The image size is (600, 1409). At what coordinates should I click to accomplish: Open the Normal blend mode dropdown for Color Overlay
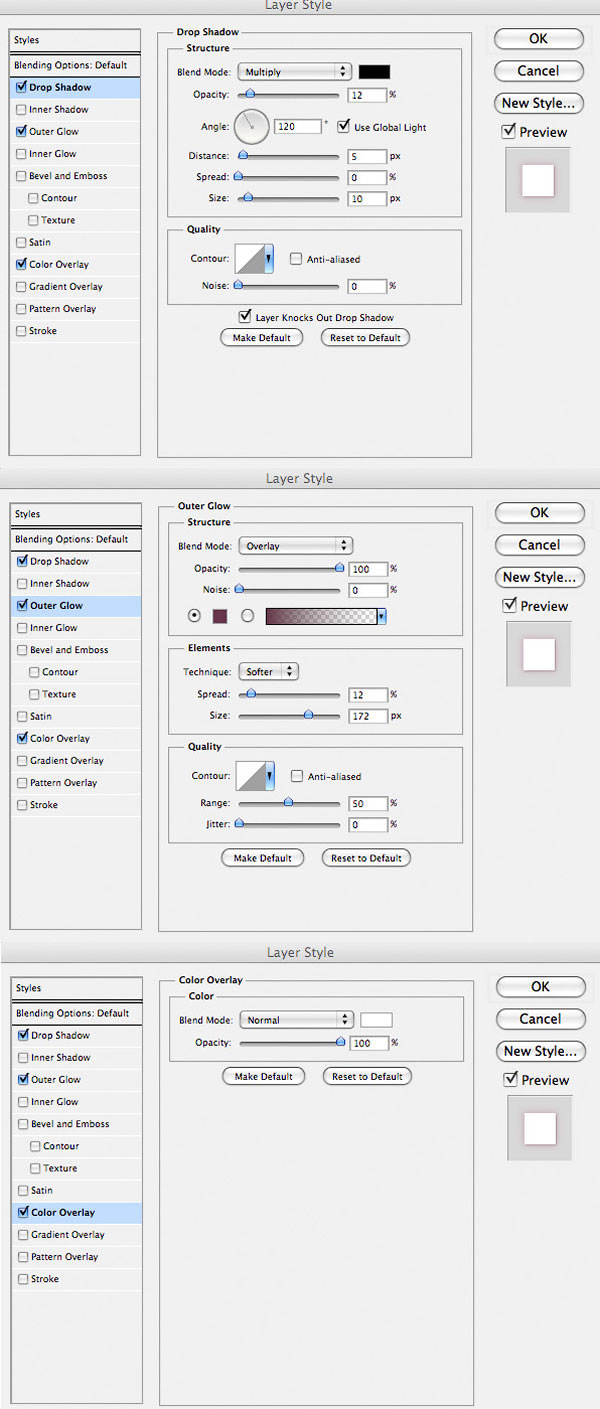(x=296, y=1020)
